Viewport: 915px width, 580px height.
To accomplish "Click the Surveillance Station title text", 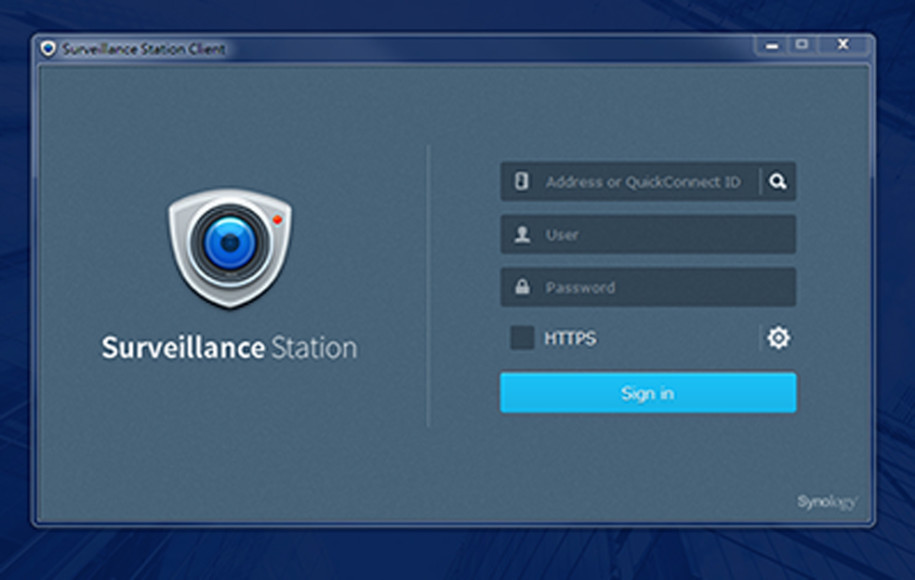I will (x=229, y=348).
